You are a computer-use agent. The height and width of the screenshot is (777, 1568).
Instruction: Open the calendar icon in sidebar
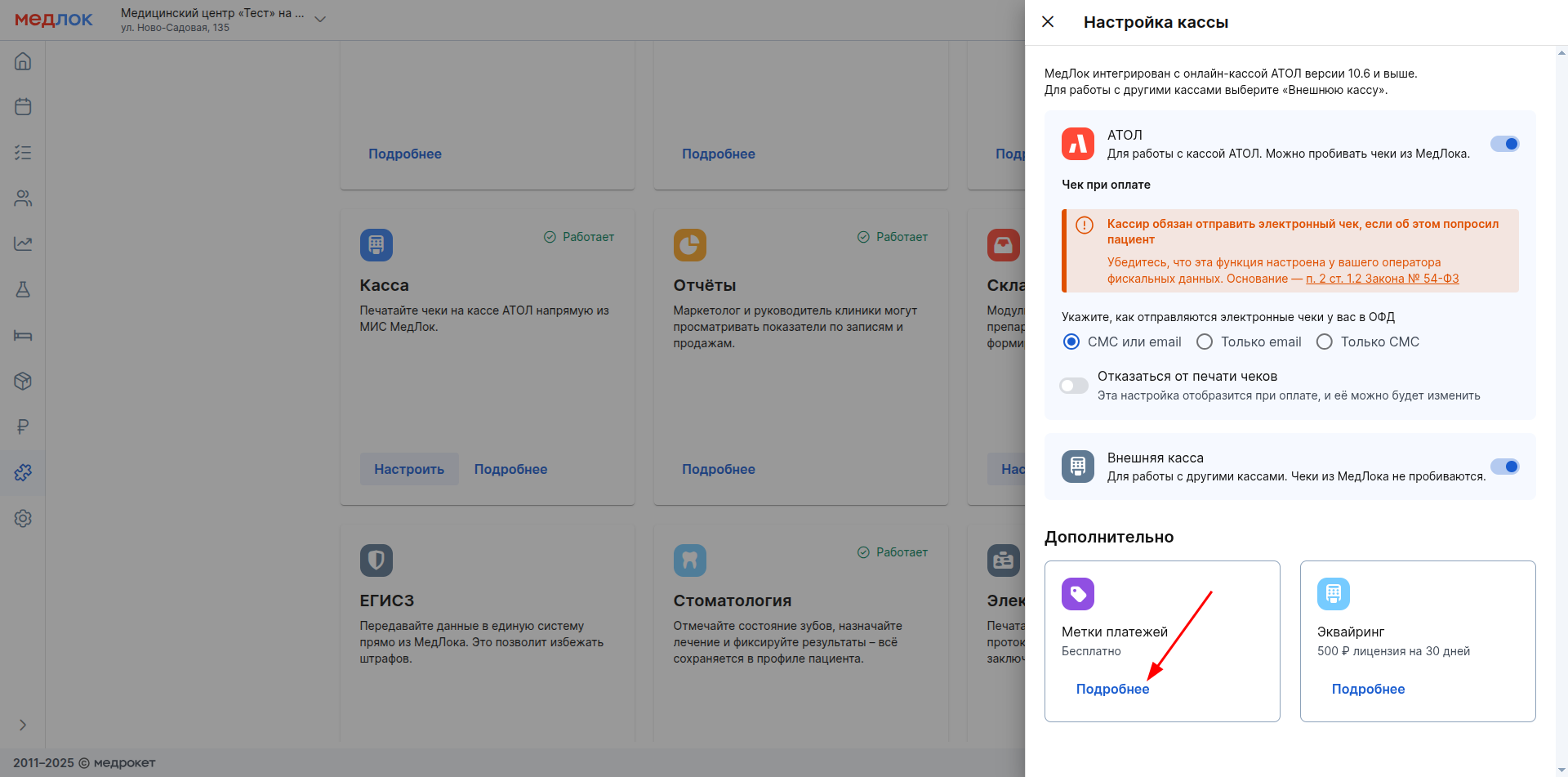click(23, 107)
